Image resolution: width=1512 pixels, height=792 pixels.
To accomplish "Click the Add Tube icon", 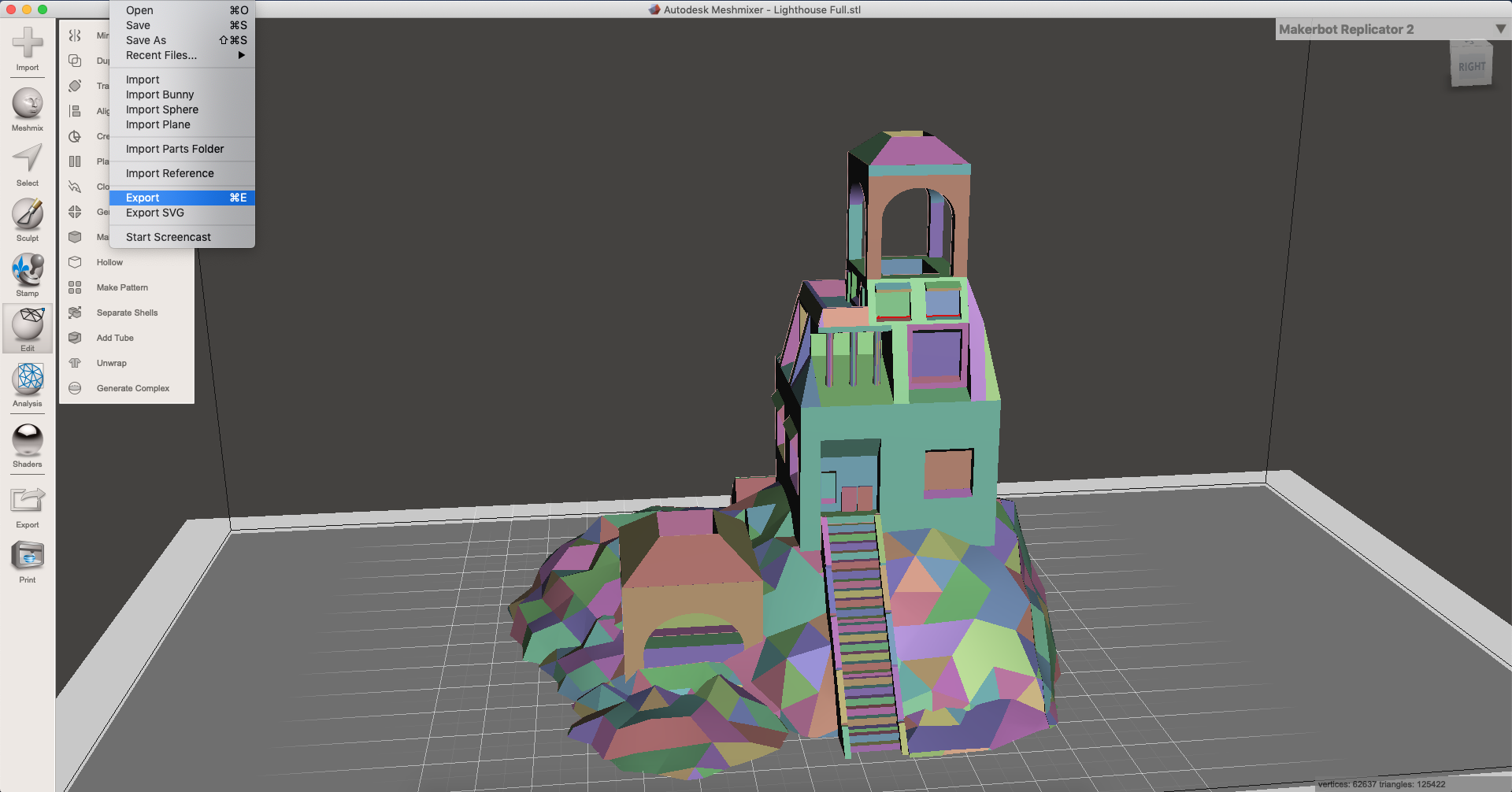I will pyautogui.click(x=75, y=338).
